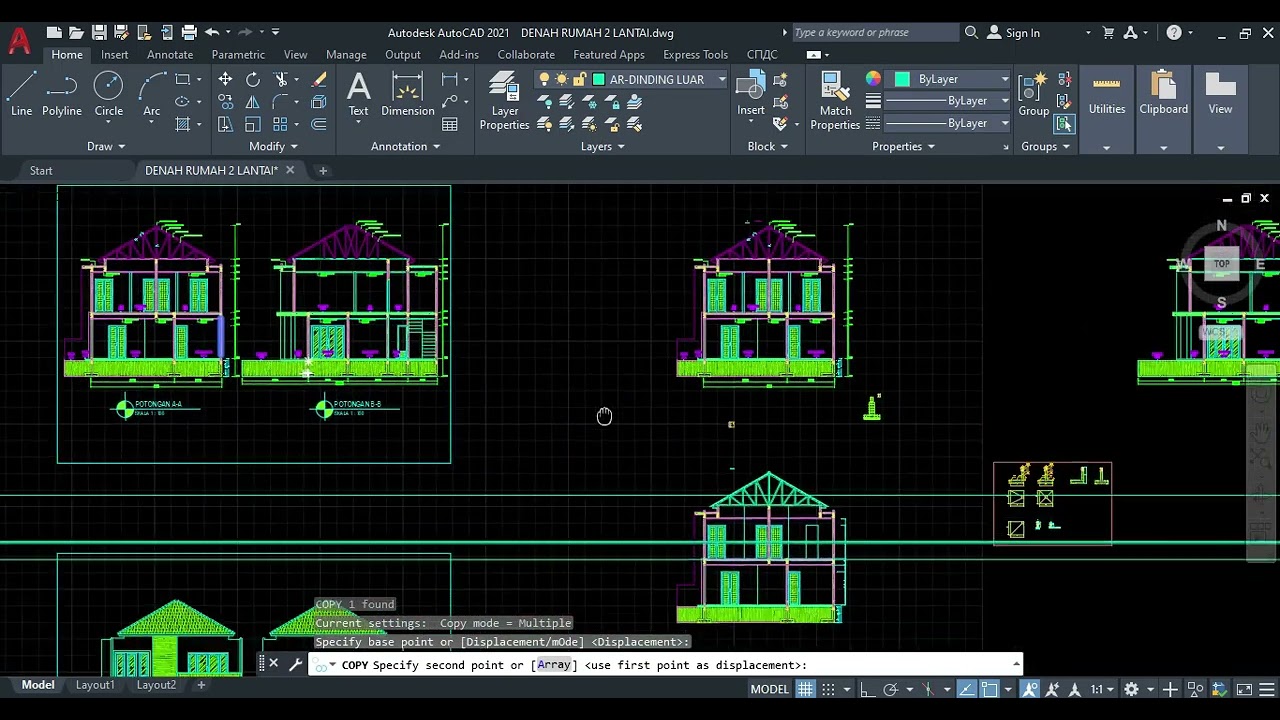1280x720 pixels.
Task: Expand the Draw panel
Action: coord(106,146)
